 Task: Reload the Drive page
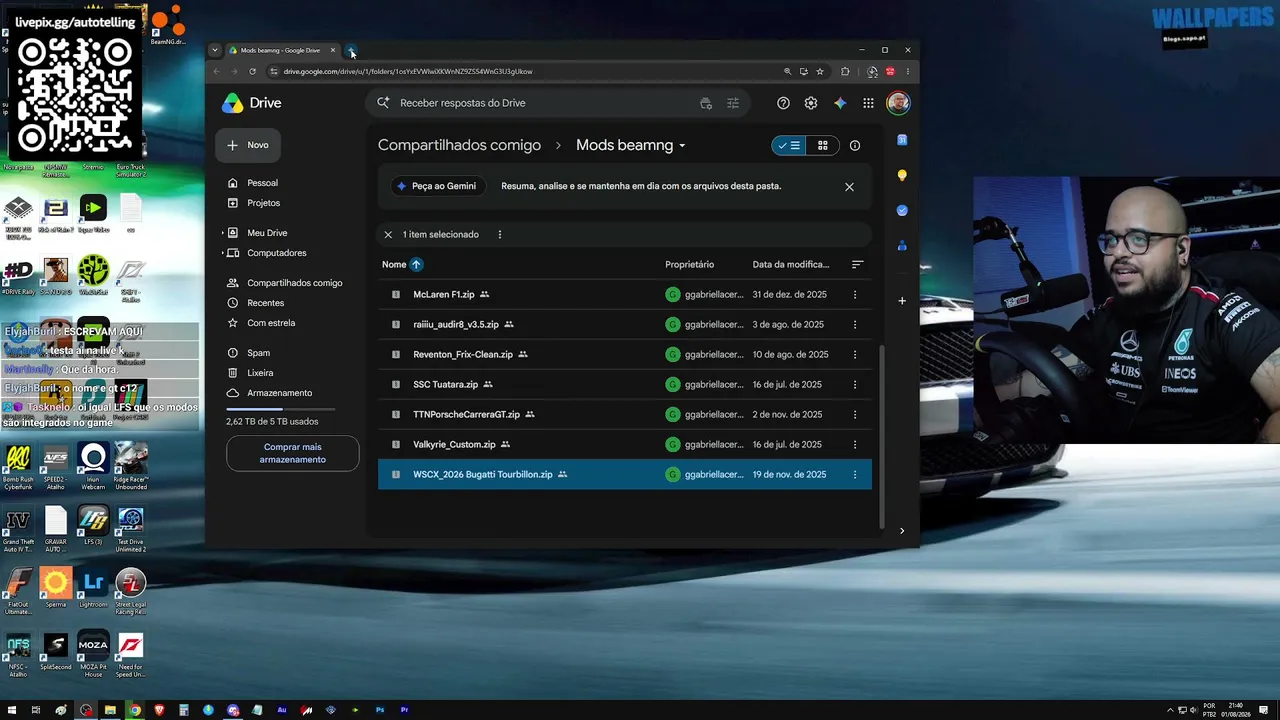(x=252, y=71)
